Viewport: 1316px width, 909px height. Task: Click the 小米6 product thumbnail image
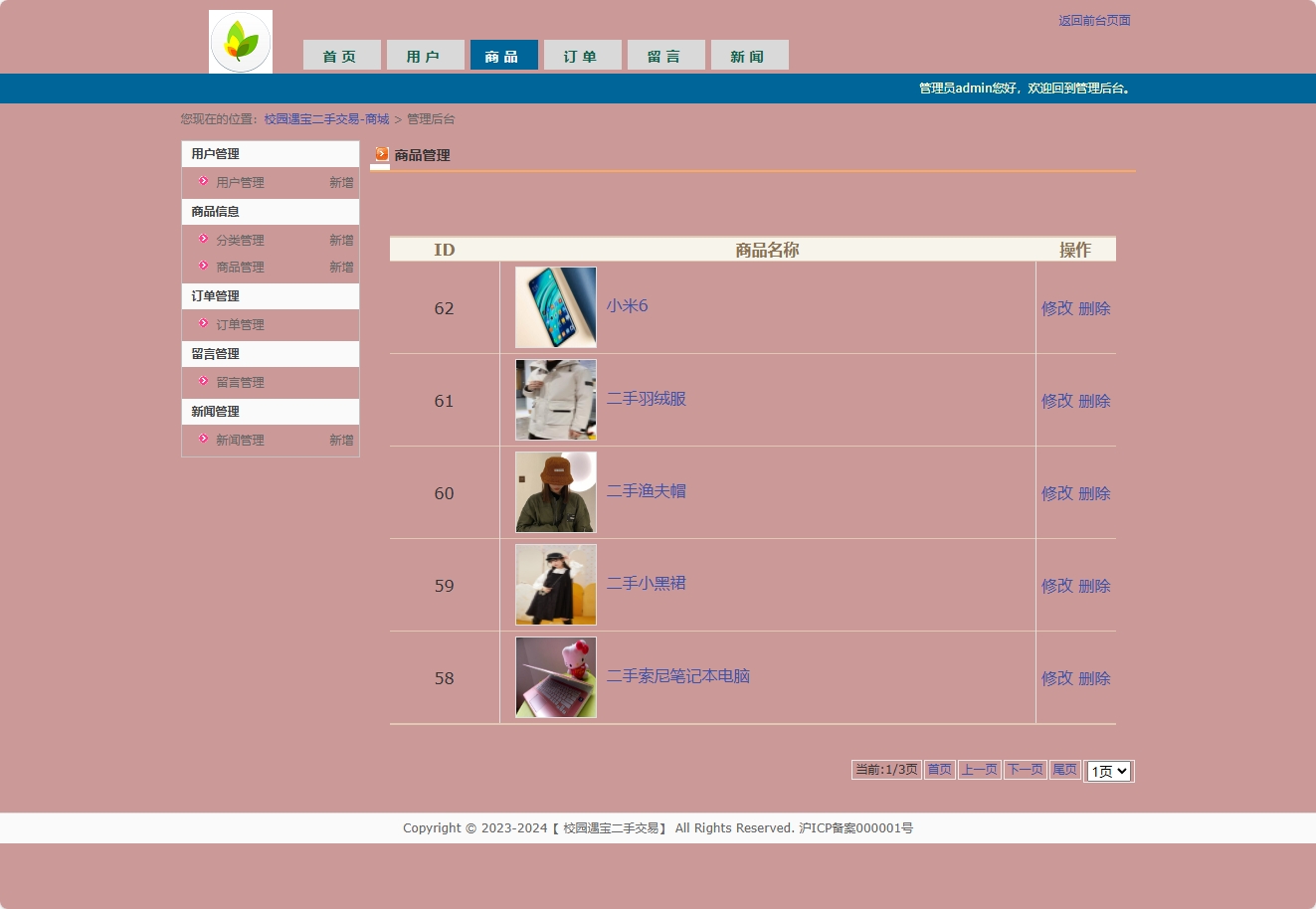pyautogui.click(x=555, y=307)
